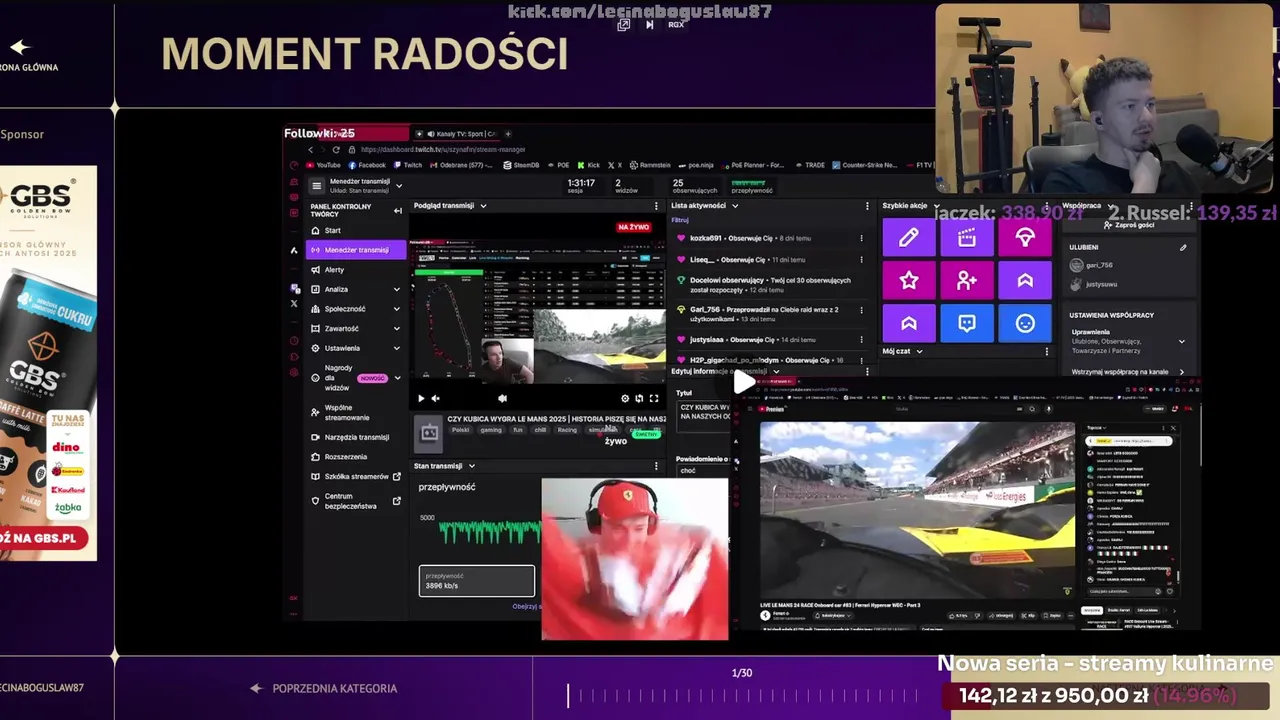Screen dimensions: 1280x720
Task: Click the GBS sponsor advertisement banner
Action: coord(48,363)
